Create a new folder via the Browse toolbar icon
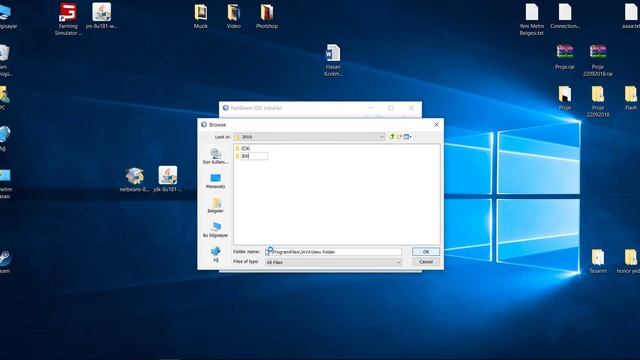640x360 pixels. tap(400, 137)
